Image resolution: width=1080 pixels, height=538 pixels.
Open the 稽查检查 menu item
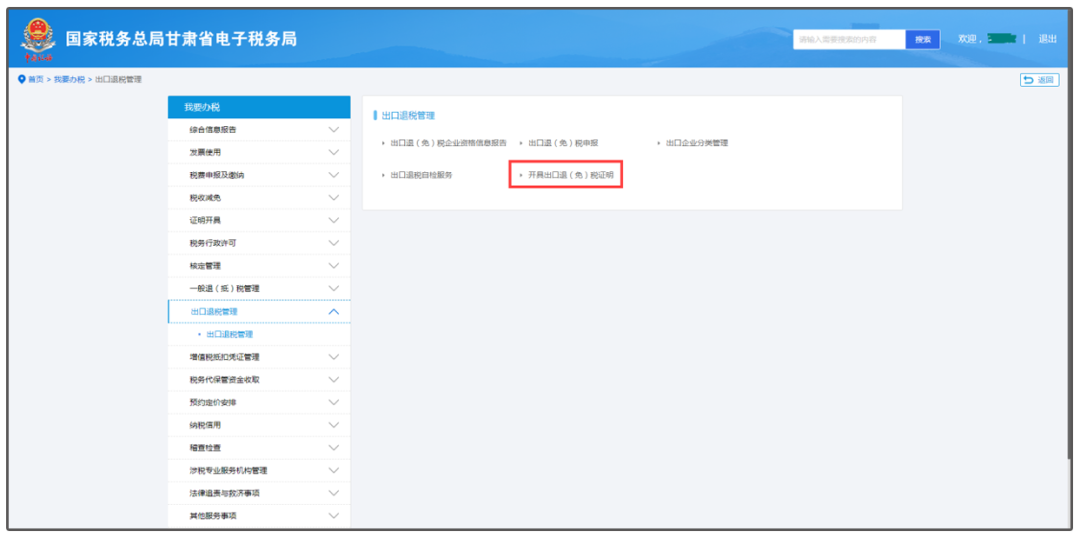point(259,448)
